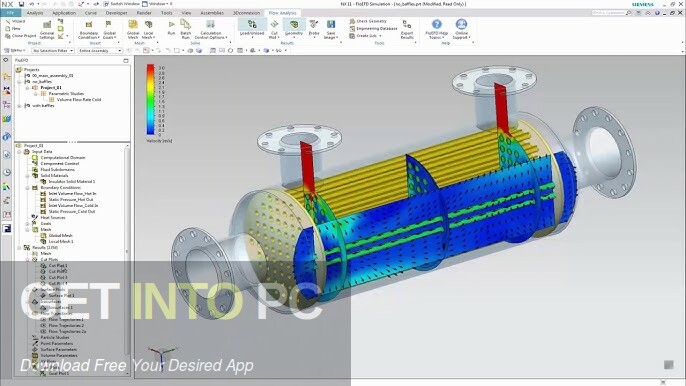The image size is (686, 386).
Task: Maximize the FloEFD panel window icon
Action: pos(126,60)
